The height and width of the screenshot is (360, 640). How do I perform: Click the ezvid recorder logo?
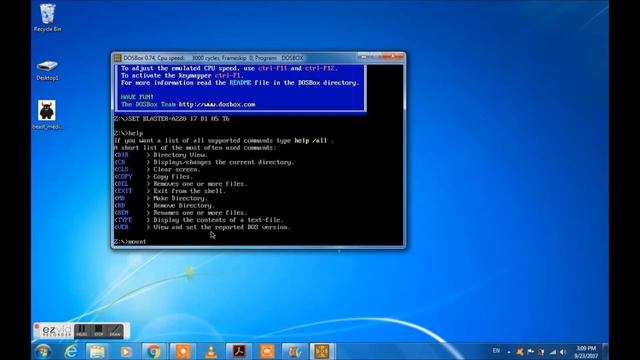pos(57,331)
